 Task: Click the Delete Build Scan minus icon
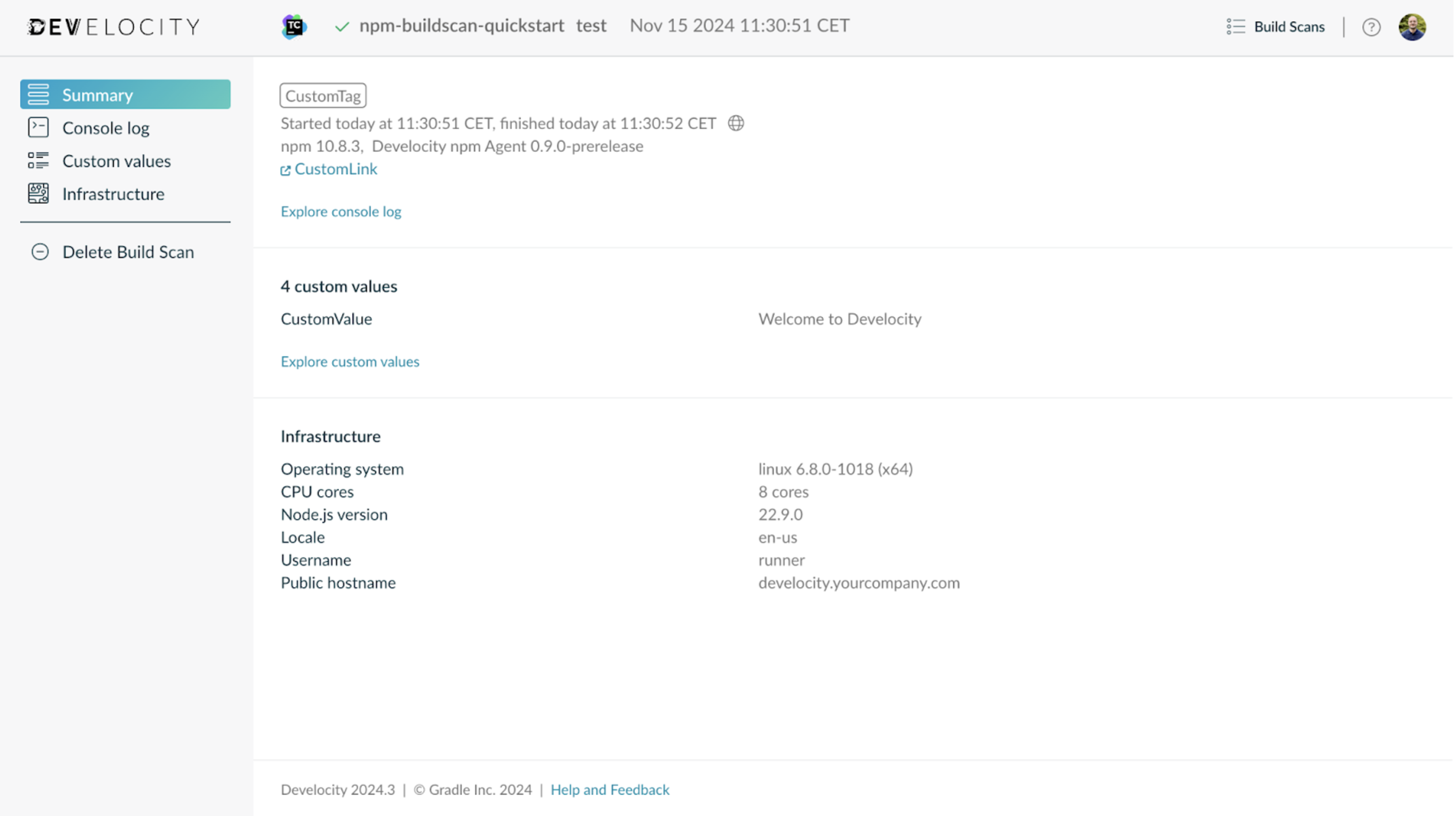[40, 252]
